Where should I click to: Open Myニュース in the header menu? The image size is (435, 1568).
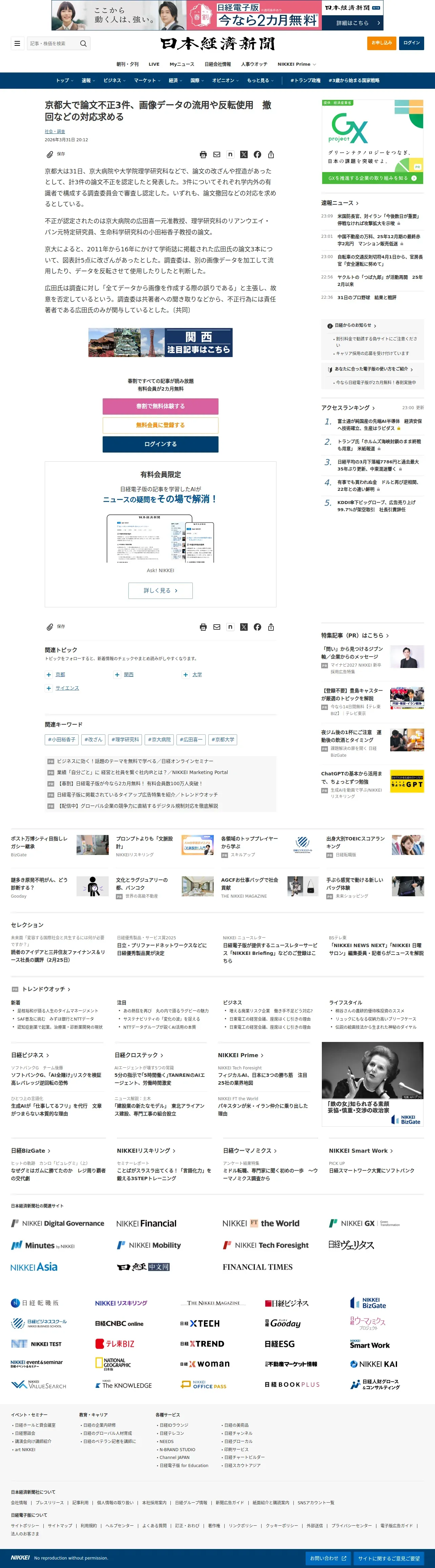pos(182,64)
